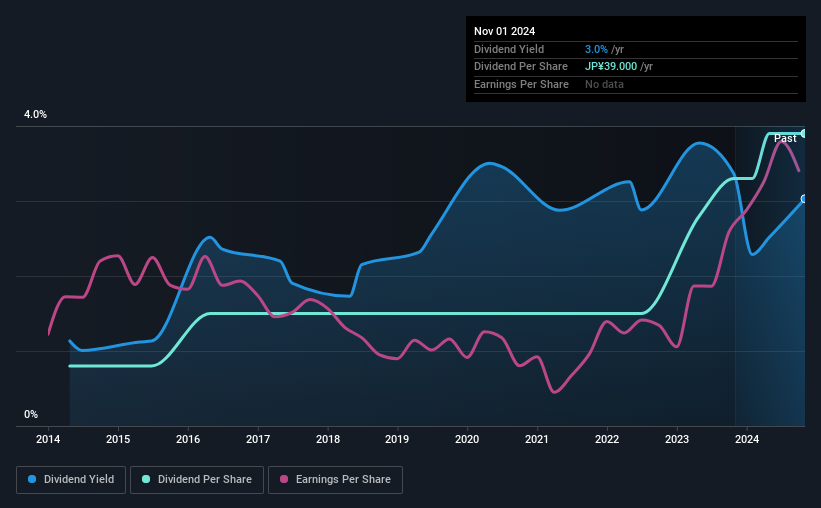Click the 2022 label on the x-axis
This screenshot has height=508, width=821.
point(607,439)
